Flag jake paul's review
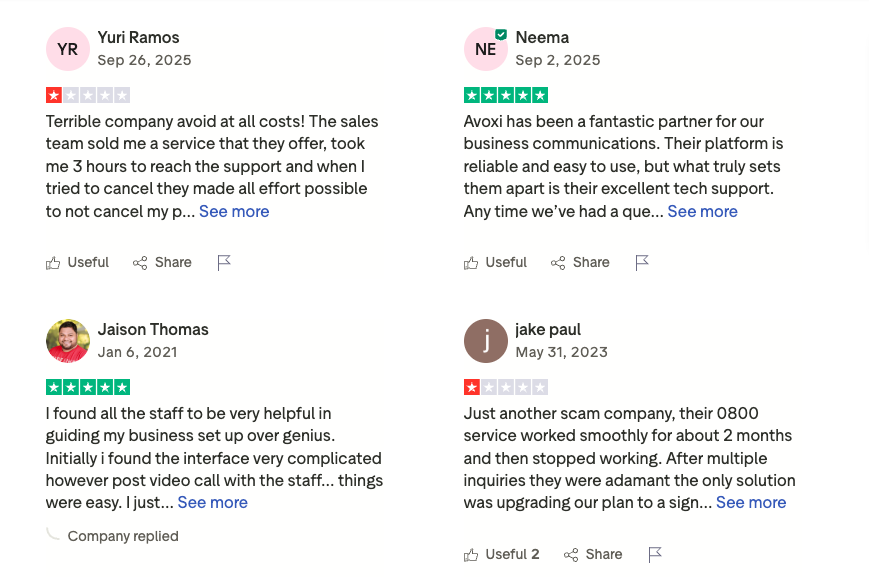 click(x=655, y=555)
